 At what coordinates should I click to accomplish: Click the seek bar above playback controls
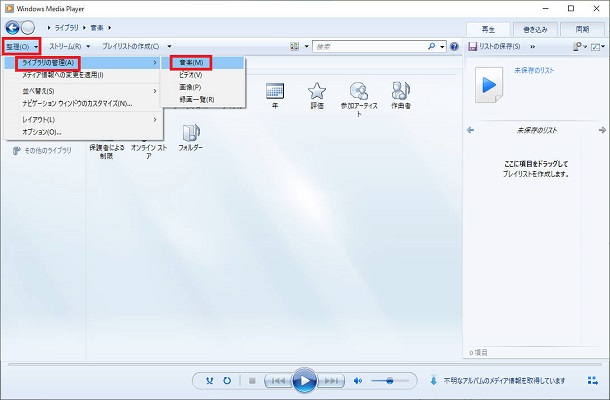tap(305, 365)
